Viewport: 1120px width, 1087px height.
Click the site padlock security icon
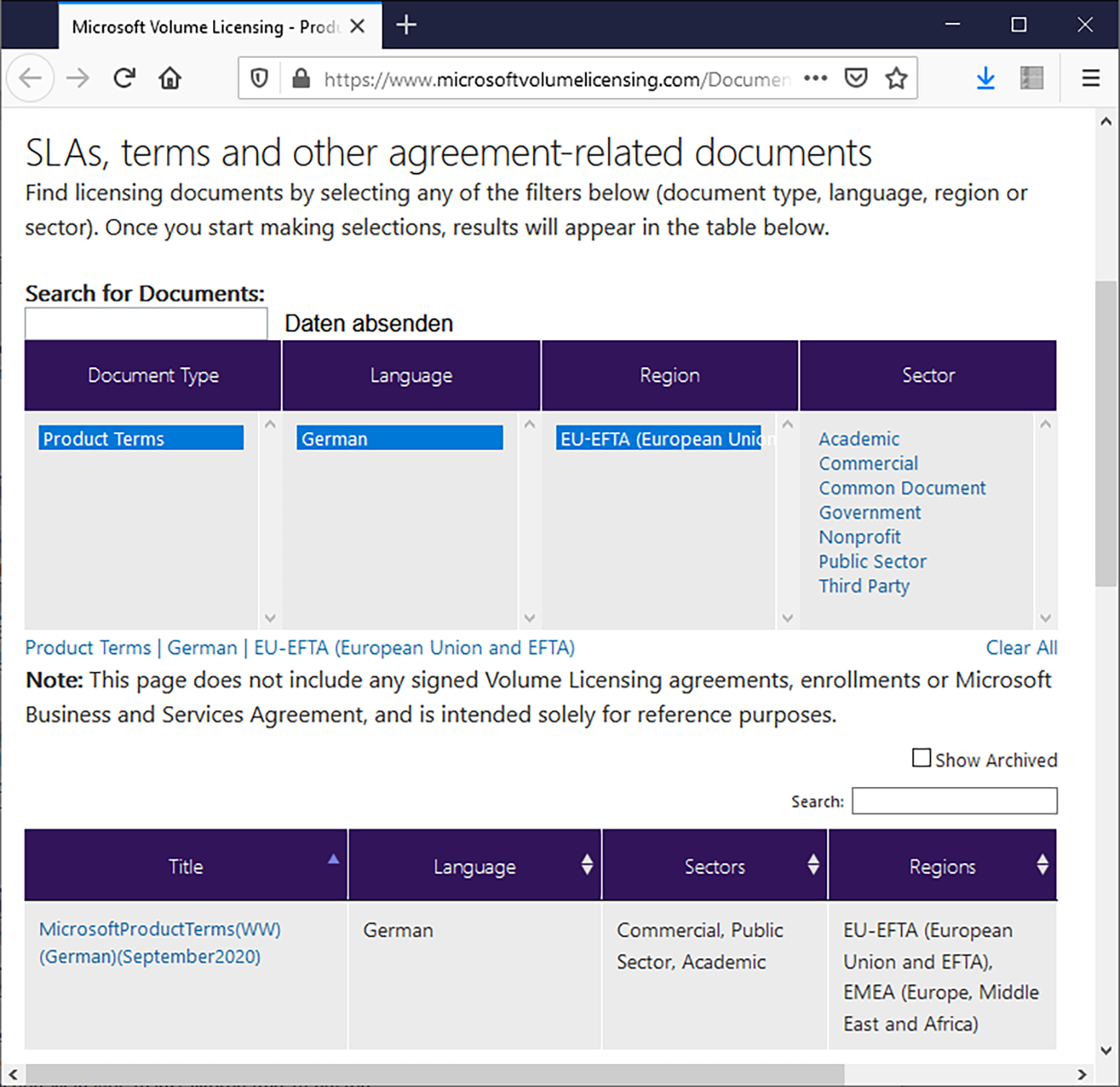301,78
